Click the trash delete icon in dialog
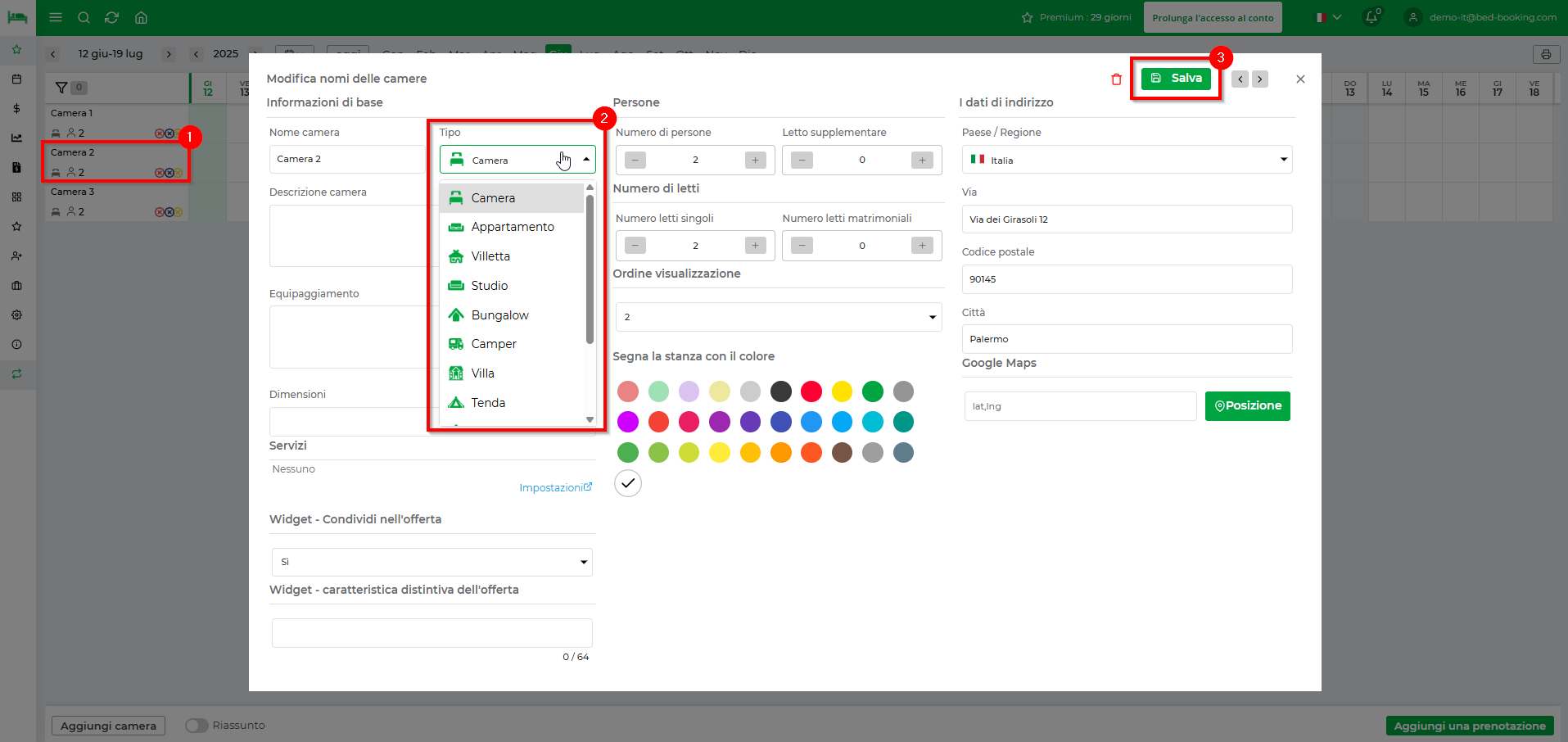The image size is (1568, 742). tap(1116, 79)
